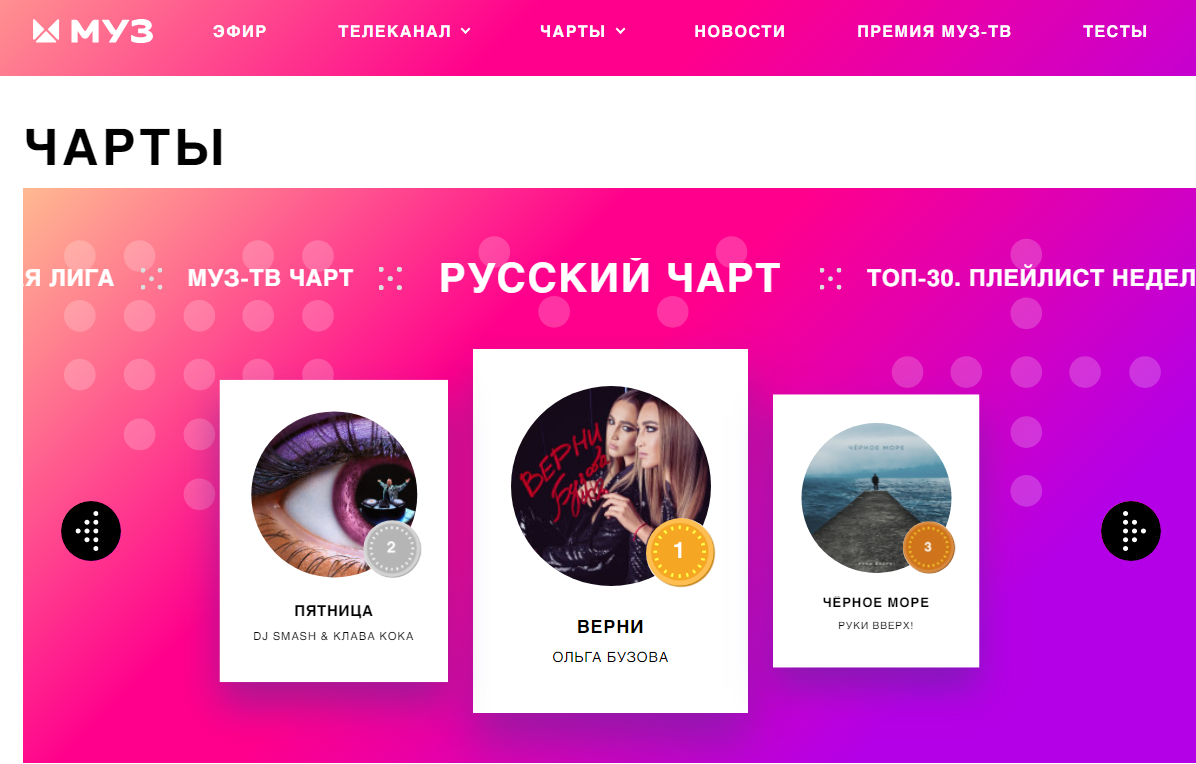Click the МУЗ logo icon
Image resolution: width=1196 pixels, height=764 pixels.
click(x=46, y=31)
